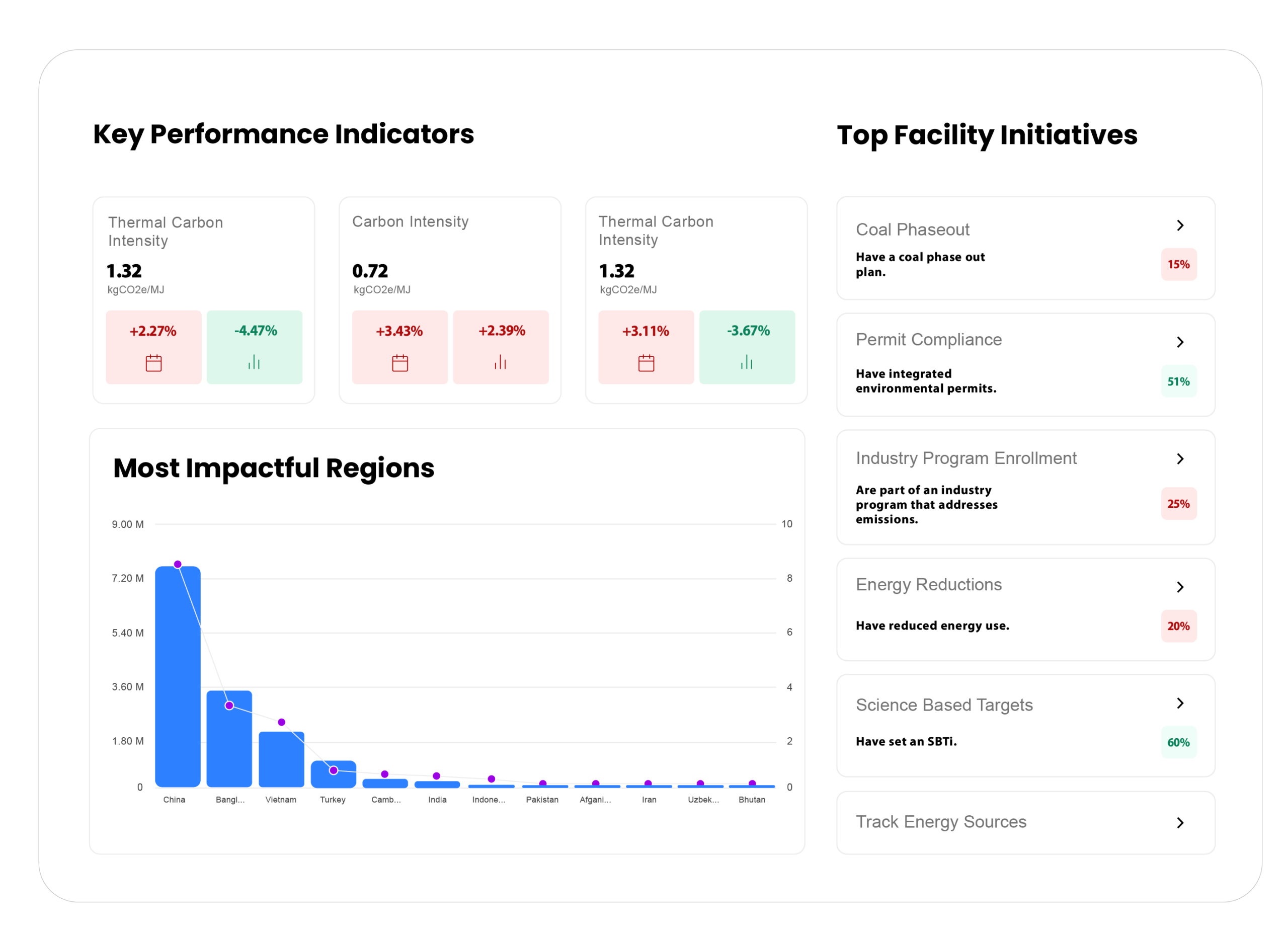
Task: Open Industry Program Enrollment chevron arrow
Action: 1181,459
